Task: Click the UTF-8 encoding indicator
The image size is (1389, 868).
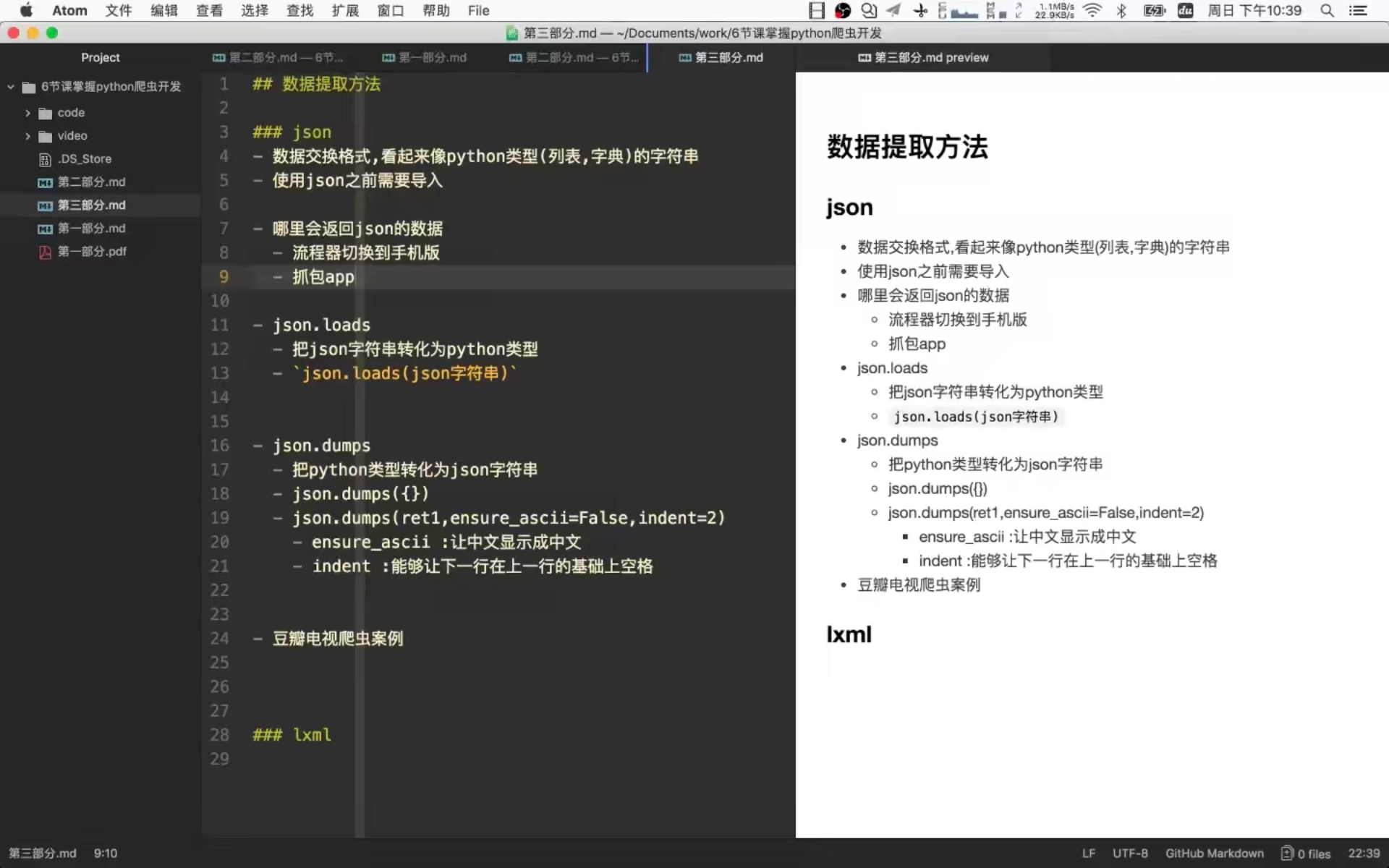Action: point(1129,853)
